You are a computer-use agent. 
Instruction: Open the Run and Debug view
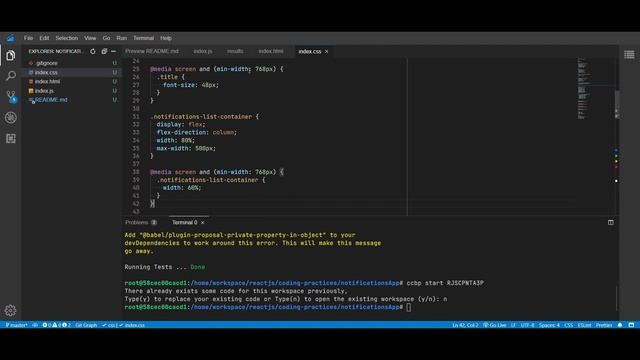pos(11,118)
